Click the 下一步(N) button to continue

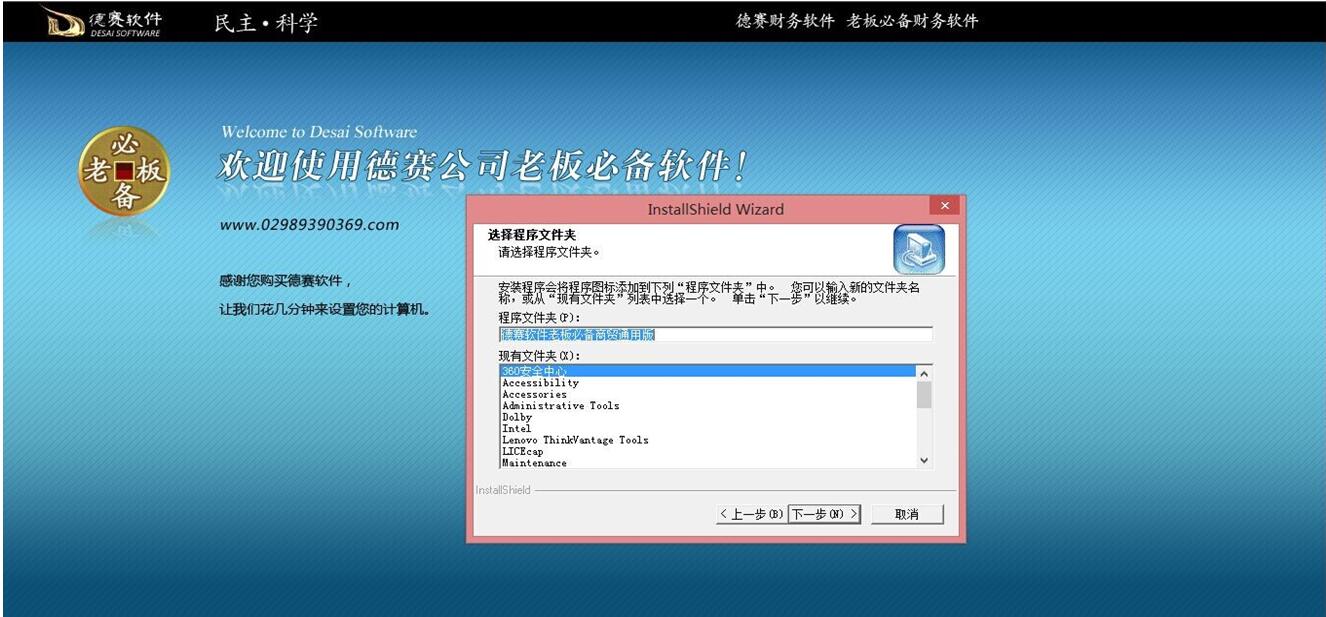824,514
